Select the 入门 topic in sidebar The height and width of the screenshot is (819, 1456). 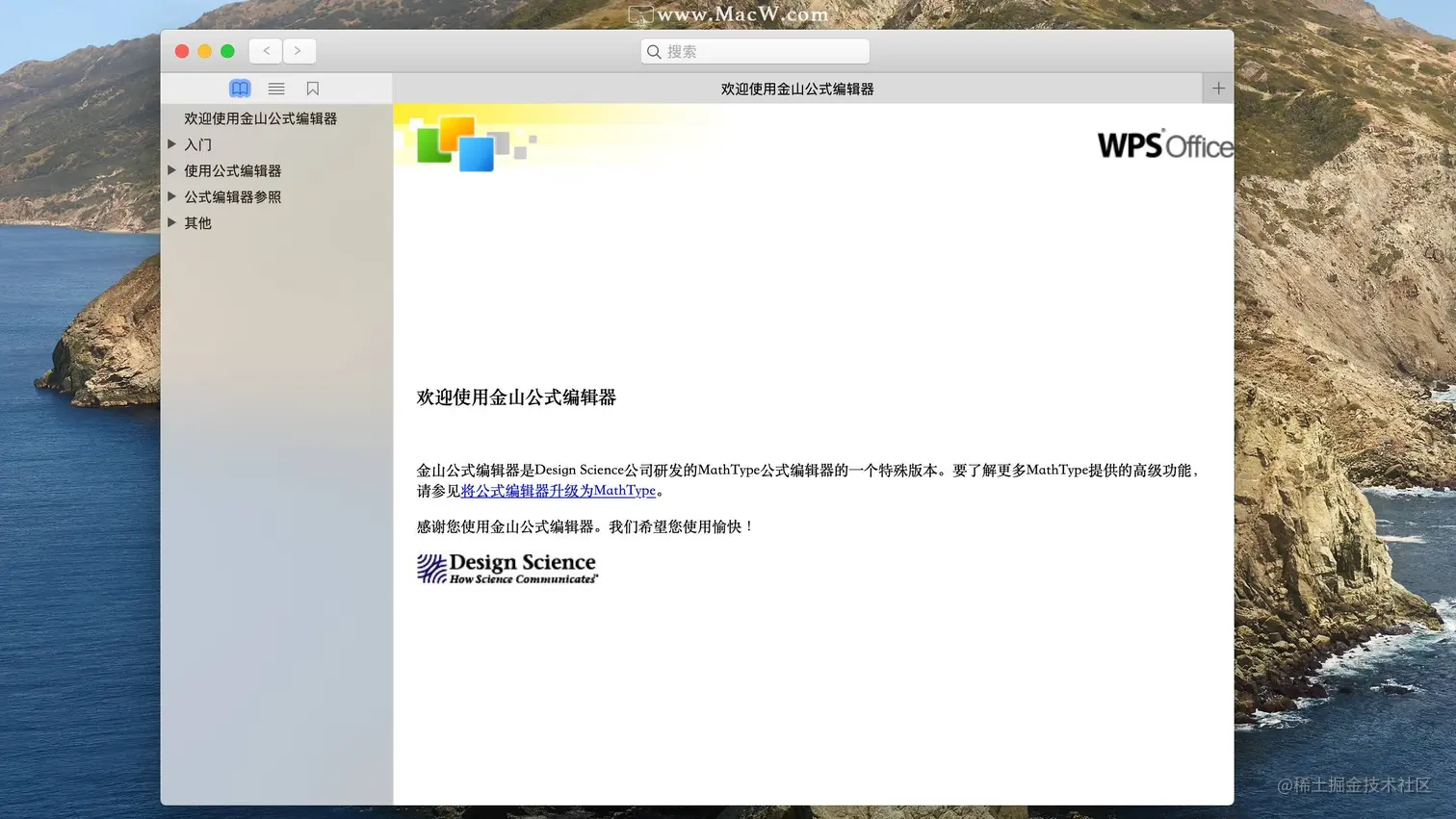[198, 144]
